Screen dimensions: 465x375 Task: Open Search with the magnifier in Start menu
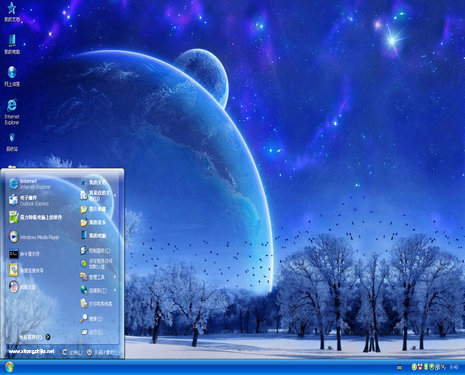(x=92, y=319)
